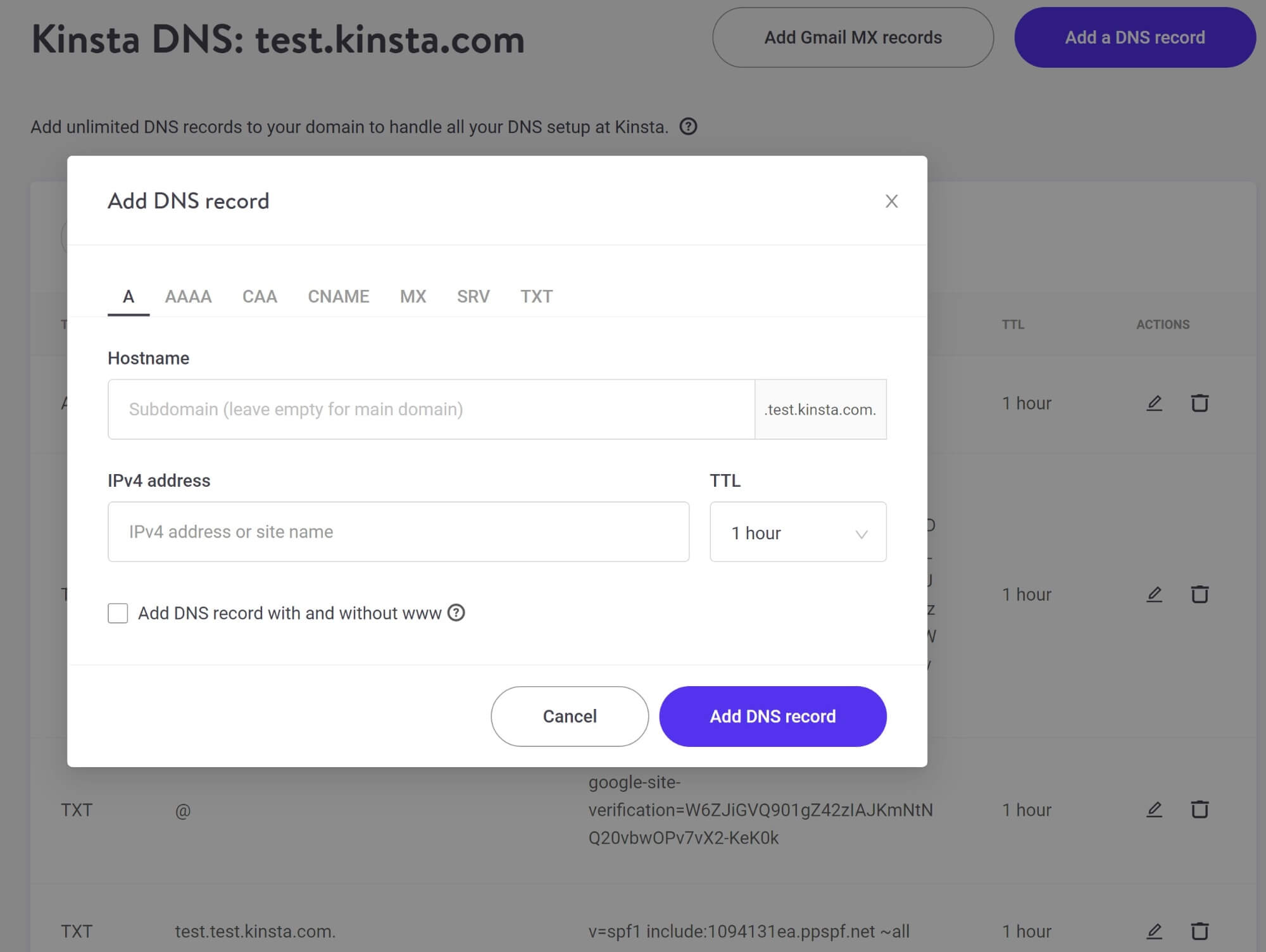Click the TTL column header
This screenshot has height=952, width=1266.
click(x=1013, y=324)
